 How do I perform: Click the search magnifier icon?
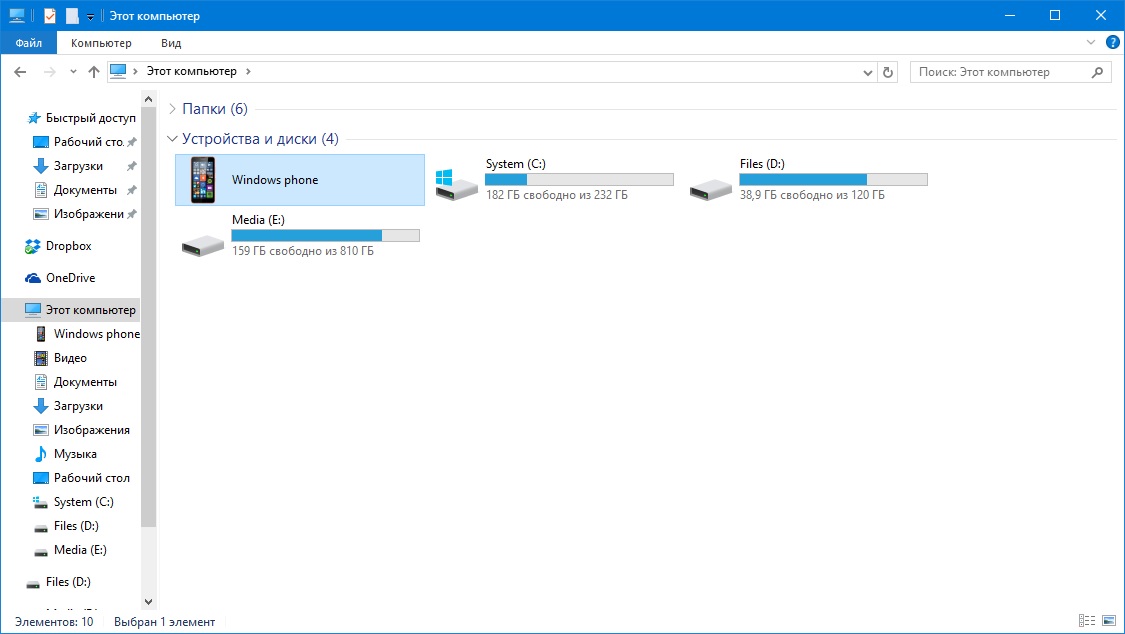[x=1097, y=72]
